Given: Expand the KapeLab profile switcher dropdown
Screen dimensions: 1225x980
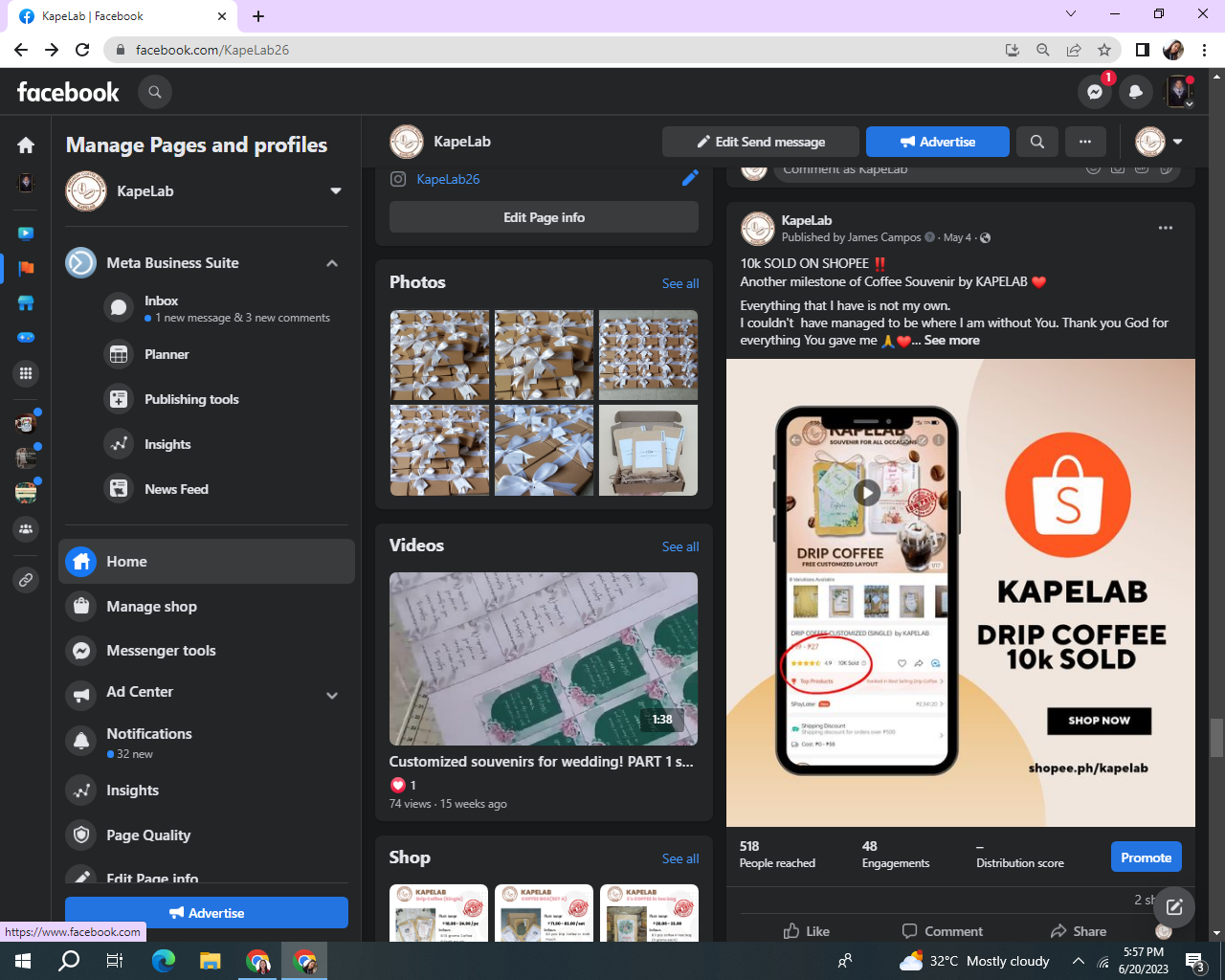Looking at the screenshot, I should click(336, 190).
